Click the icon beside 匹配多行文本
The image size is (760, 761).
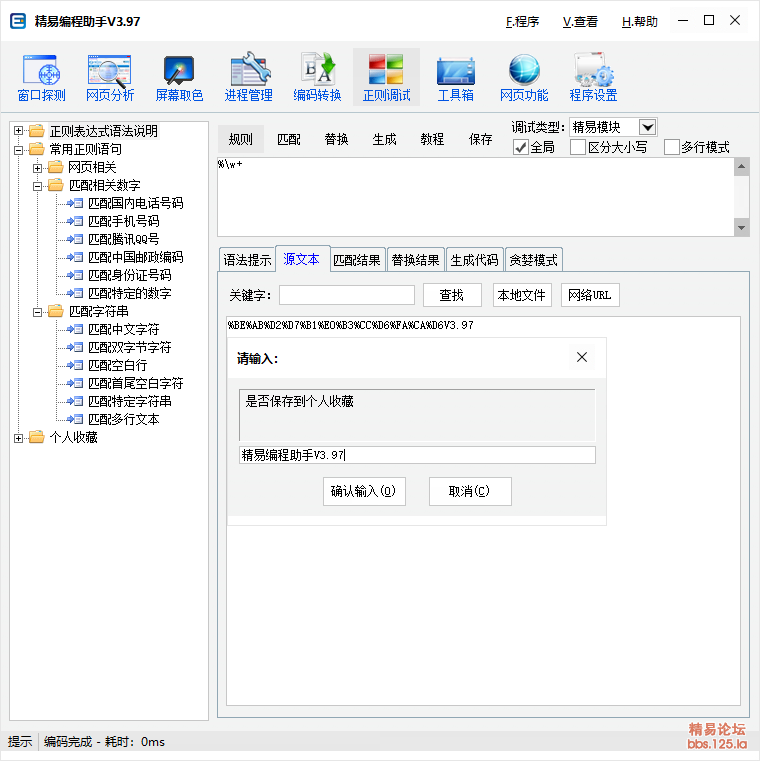tap(75, 419)
